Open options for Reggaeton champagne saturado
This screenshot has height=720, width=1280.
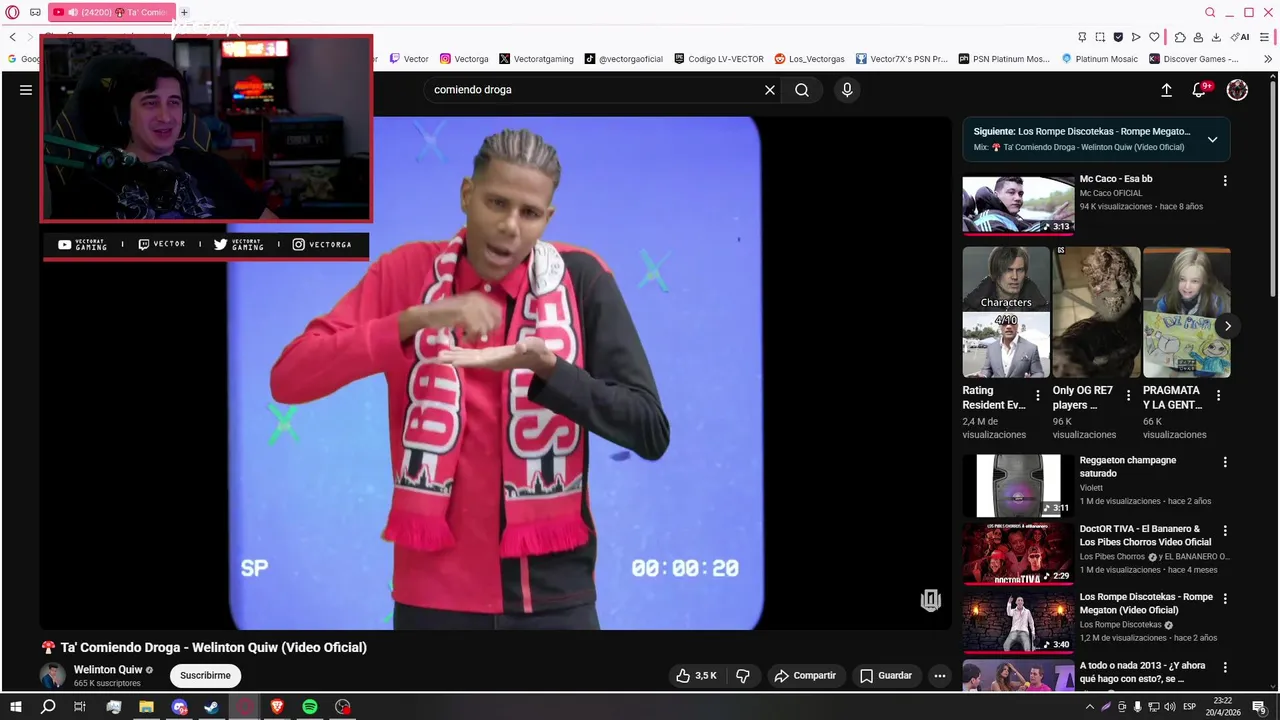[1225, 462]
